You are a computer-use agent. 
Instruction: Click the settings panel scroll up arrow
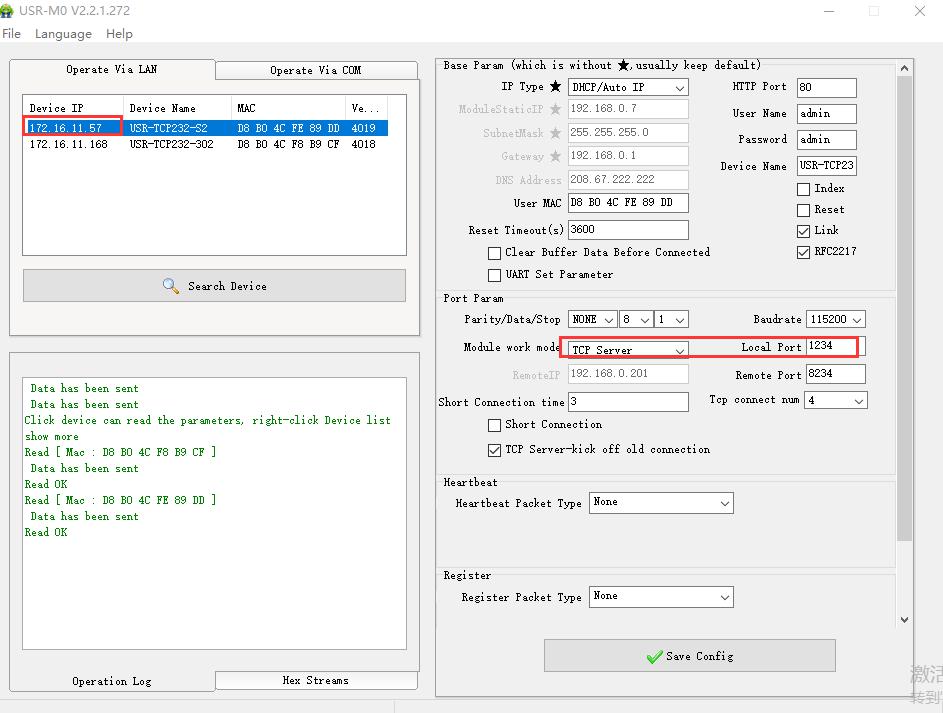904,69
